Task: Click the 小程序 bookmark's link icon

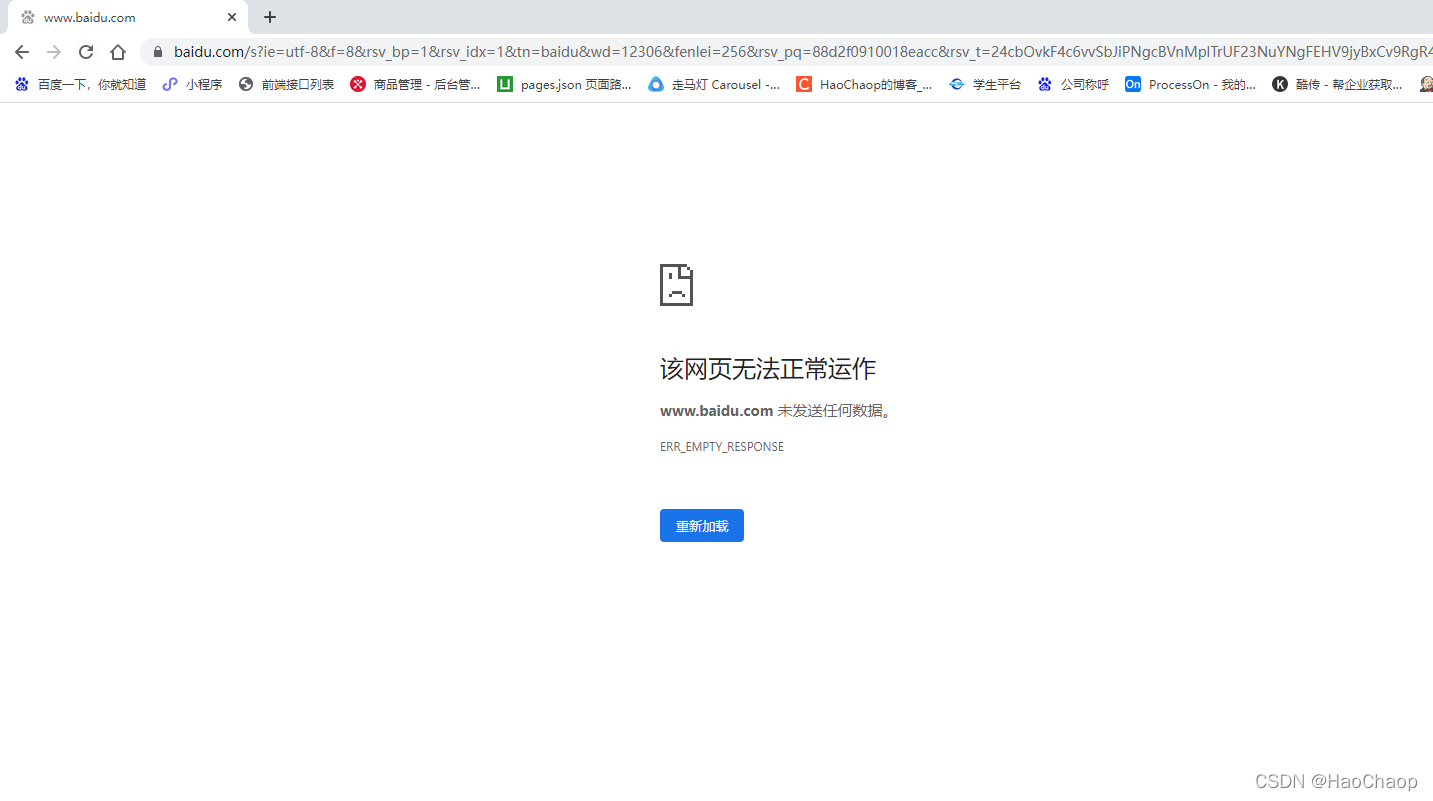Action: (170, 85)
